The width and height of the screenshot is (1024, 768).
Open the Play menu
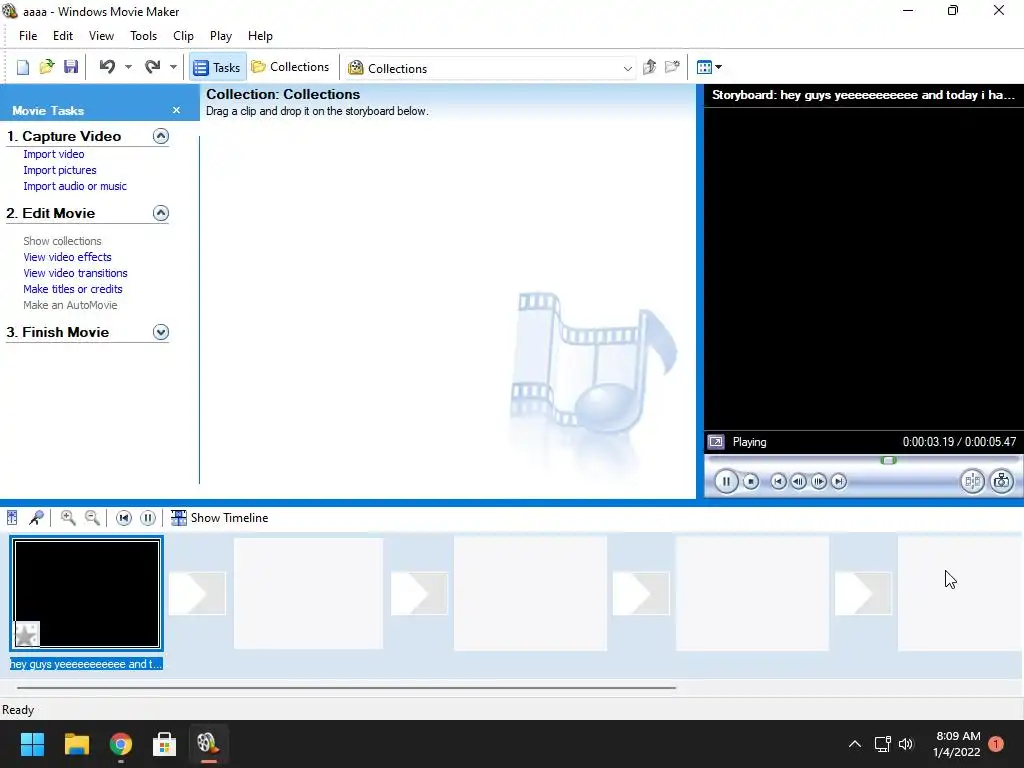[x=221, y=36]
